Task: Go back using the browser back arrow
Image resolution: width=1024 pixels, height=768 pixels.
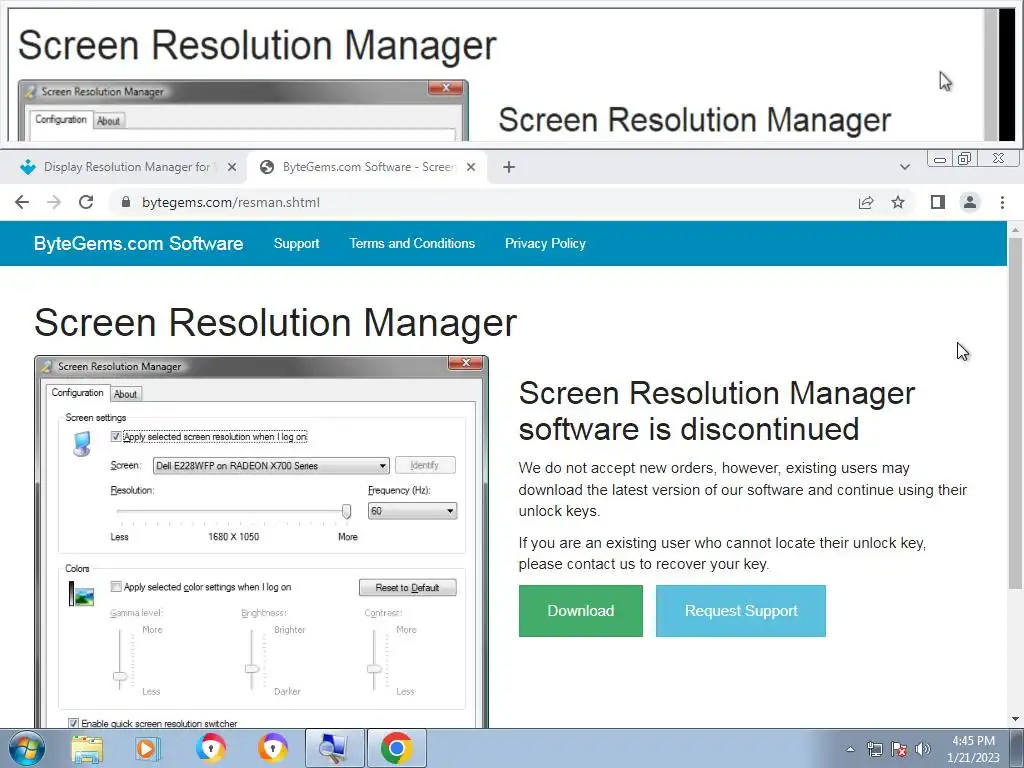Action: click(x=22, y=202)
